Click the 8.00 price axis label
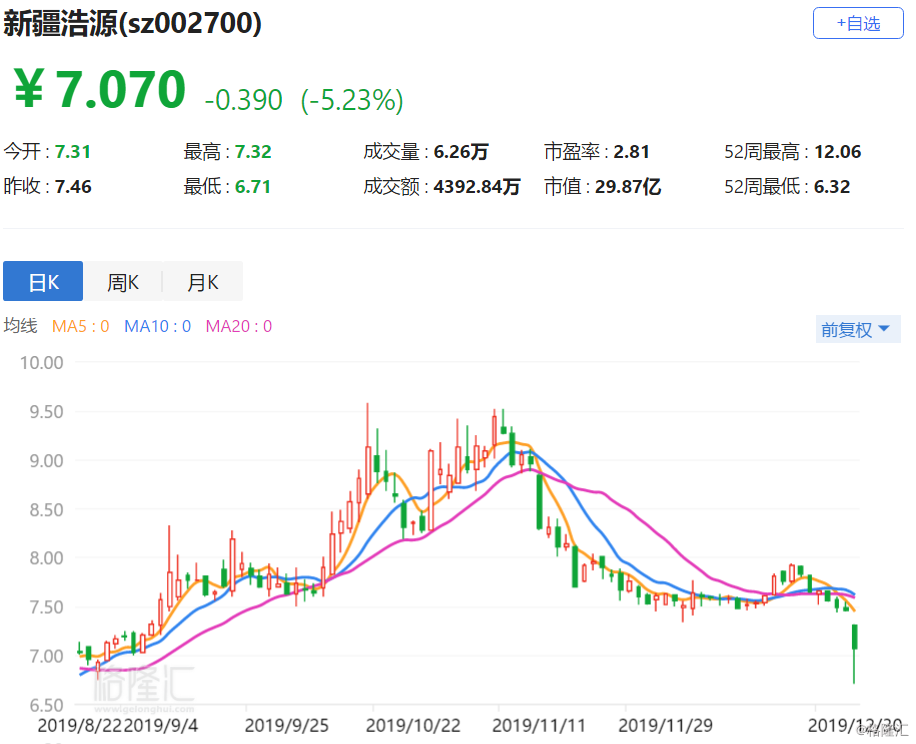 coord(46,558)
